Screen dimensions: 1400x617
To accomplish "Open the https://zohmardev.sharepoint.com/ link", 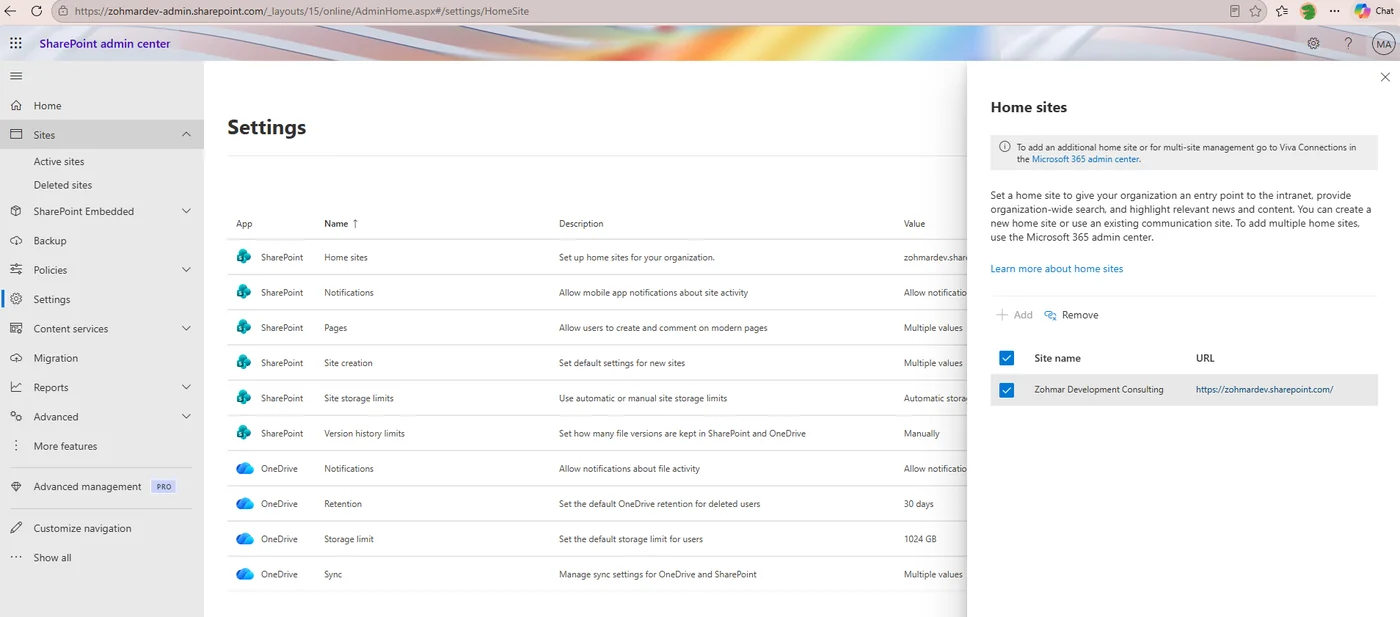I will pos(1264,390).
